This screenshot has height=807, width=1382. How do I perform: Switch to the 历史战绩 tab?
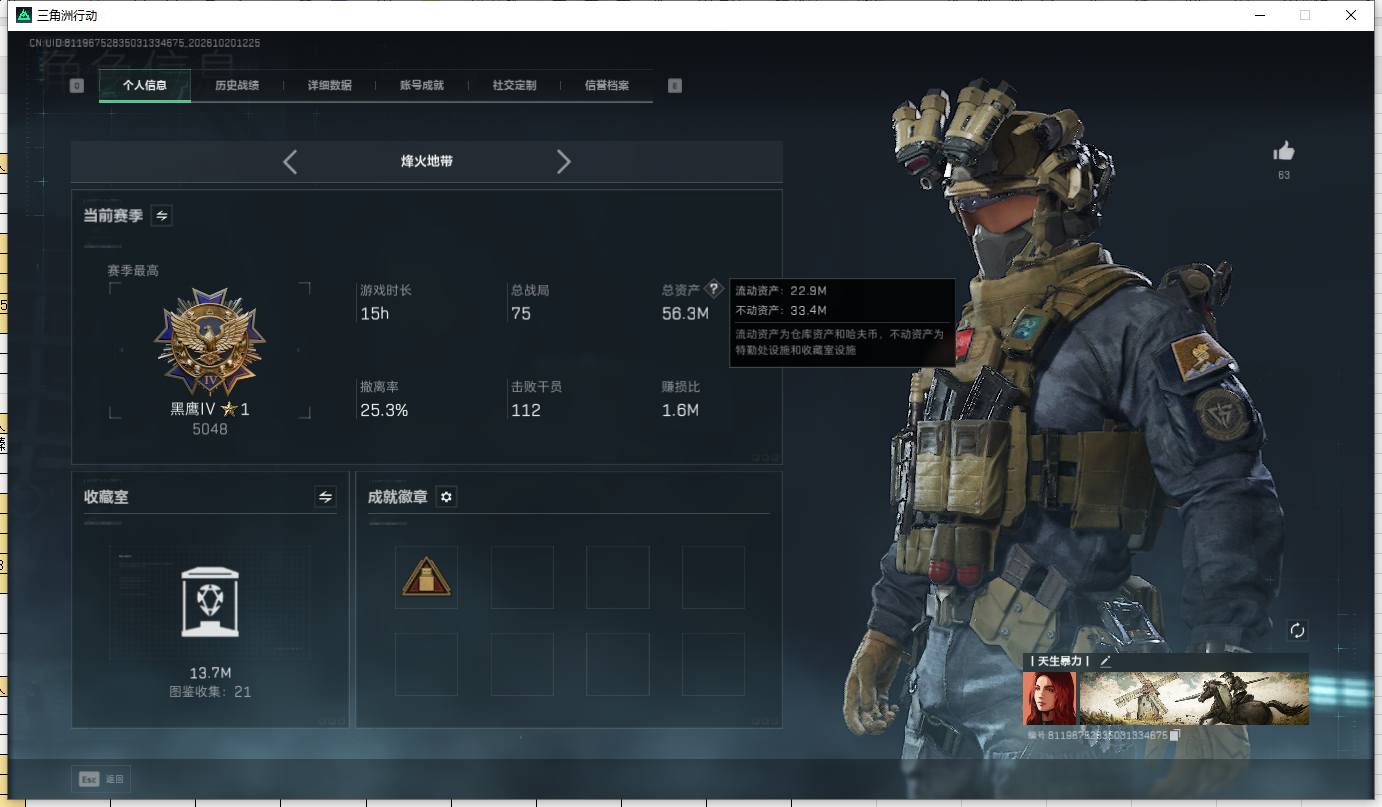pos(237,85)
